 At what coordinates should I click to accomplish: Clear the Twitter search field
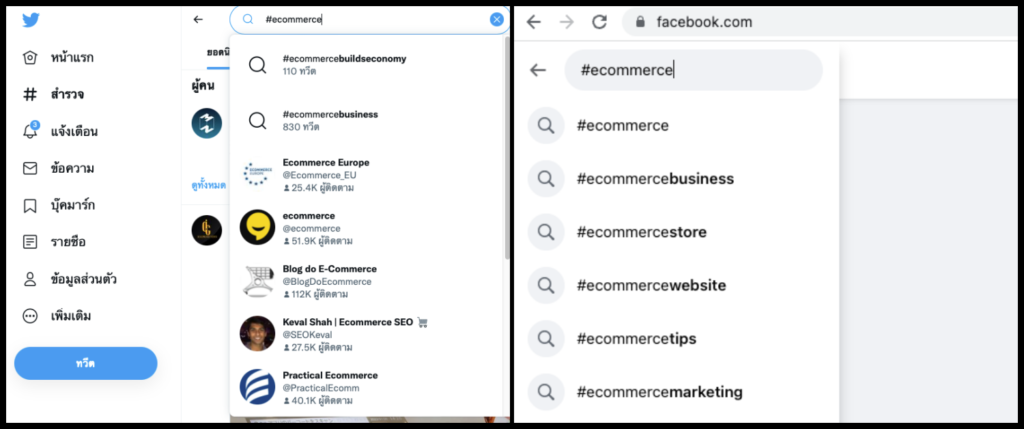point(497,19)
